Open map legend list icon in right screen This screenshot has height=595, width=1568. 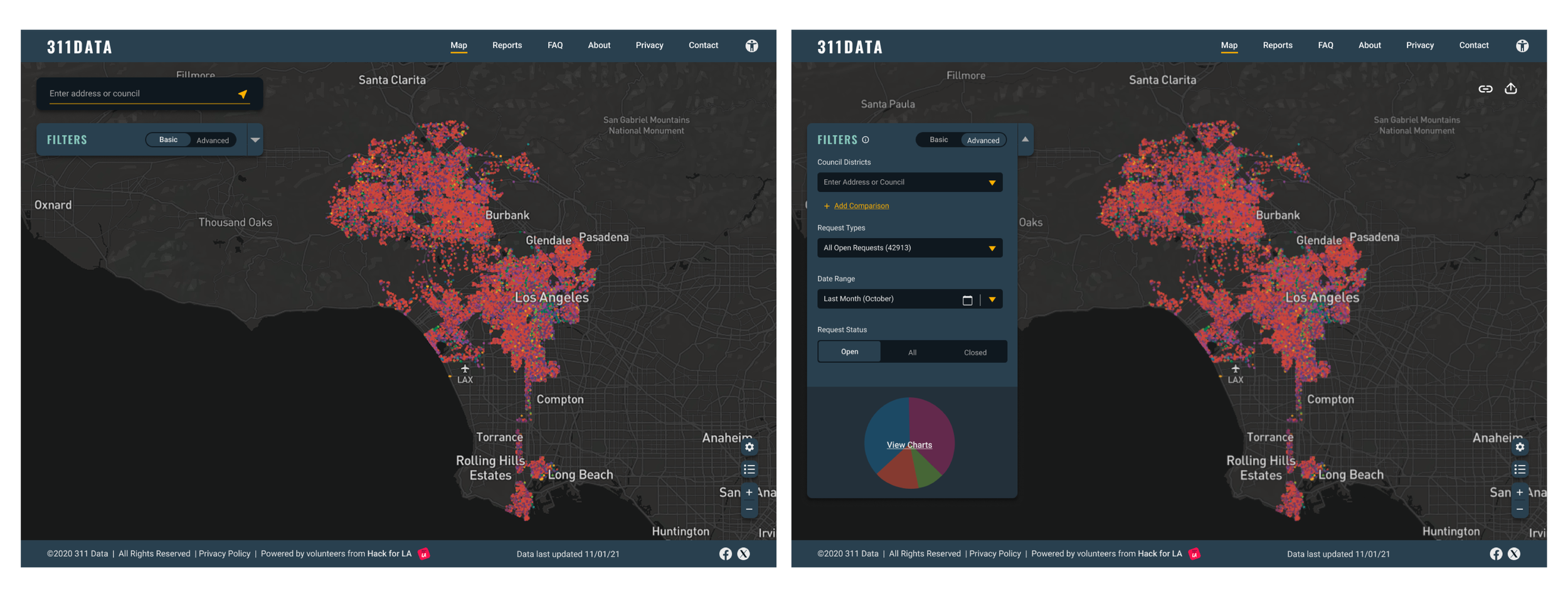click(x=1520, y=469)
